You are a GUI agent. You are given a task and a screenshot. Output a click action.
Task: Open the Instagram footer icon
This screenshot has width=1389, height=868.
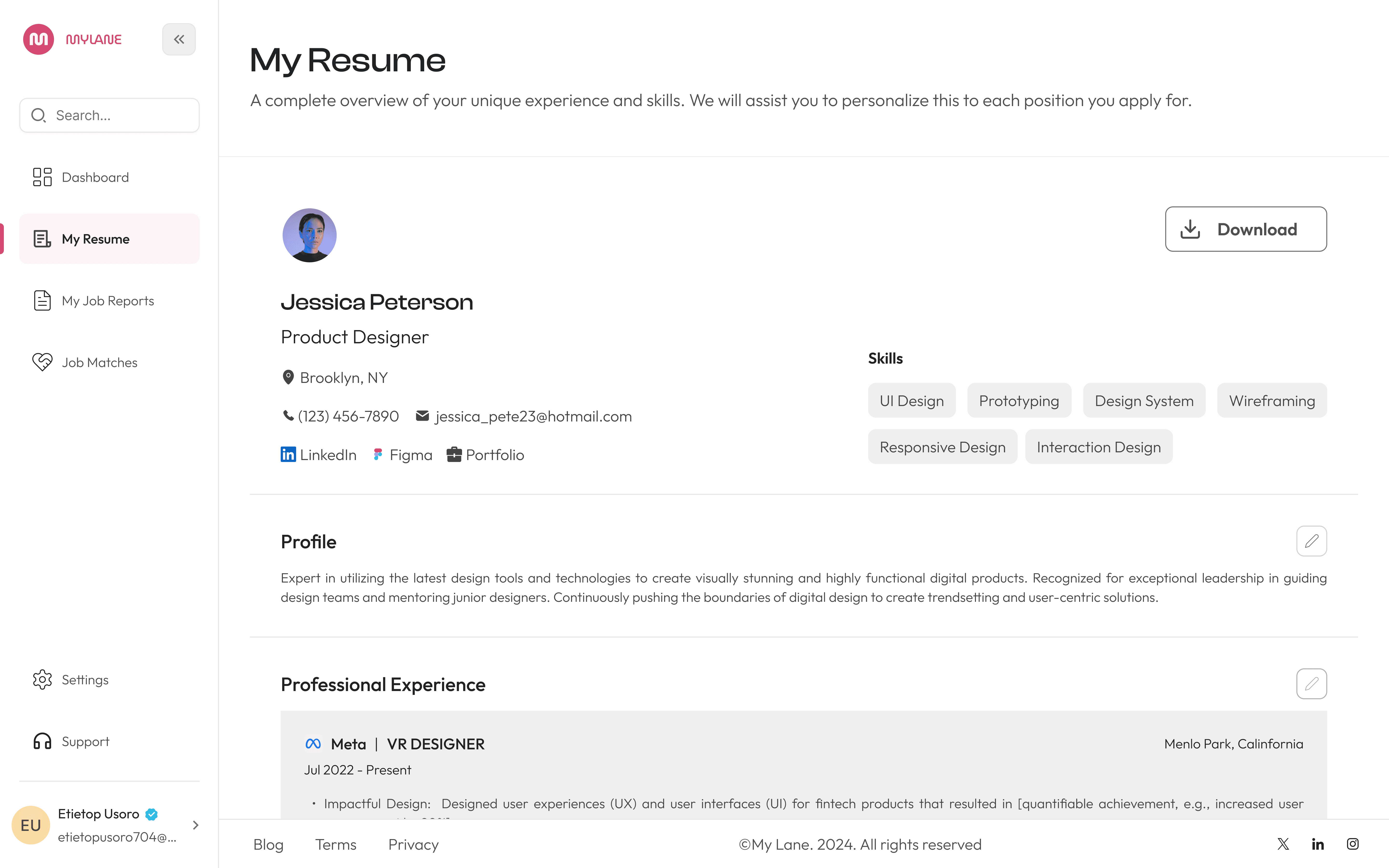pyautogui.click(x=1353, y=844)
